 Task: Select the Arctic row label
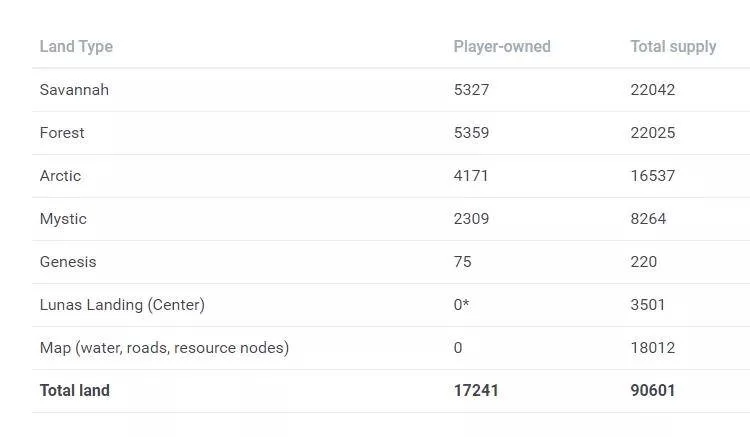(x=60, y=176)
